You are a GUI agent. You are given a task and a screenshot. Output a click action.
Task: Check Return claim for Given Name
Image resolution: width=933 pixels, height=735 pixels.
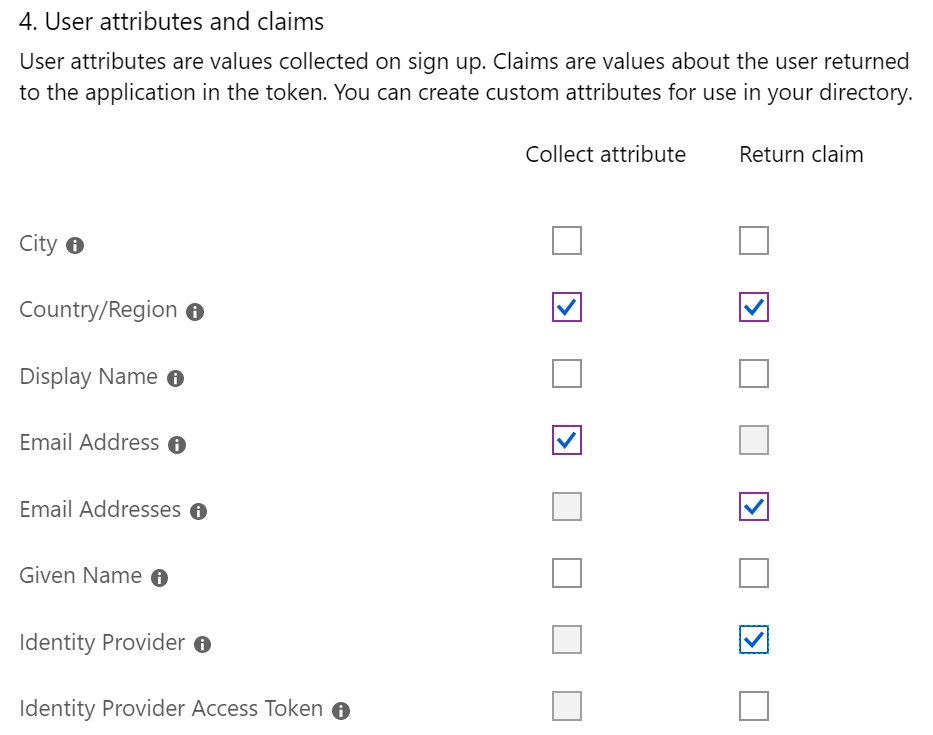pyautogui.click(x=754, y=573)
